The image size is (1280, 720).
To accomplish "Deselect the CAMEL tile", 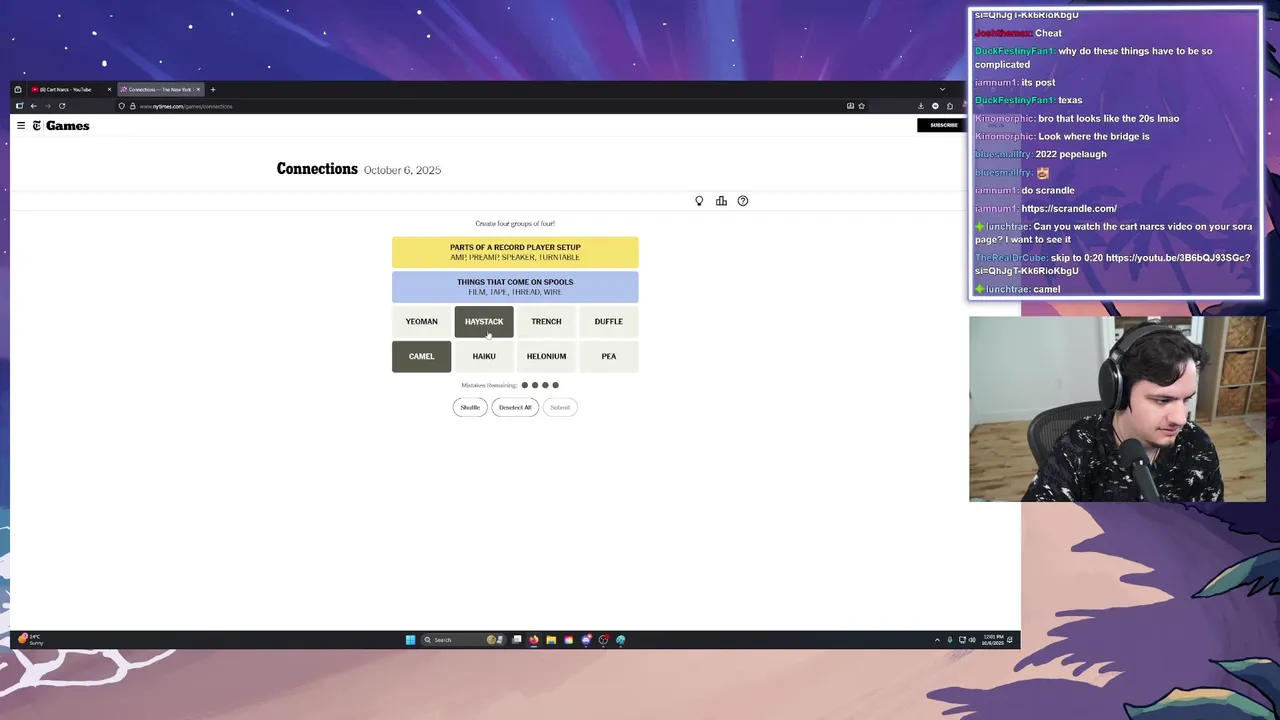I will point(421,356).
